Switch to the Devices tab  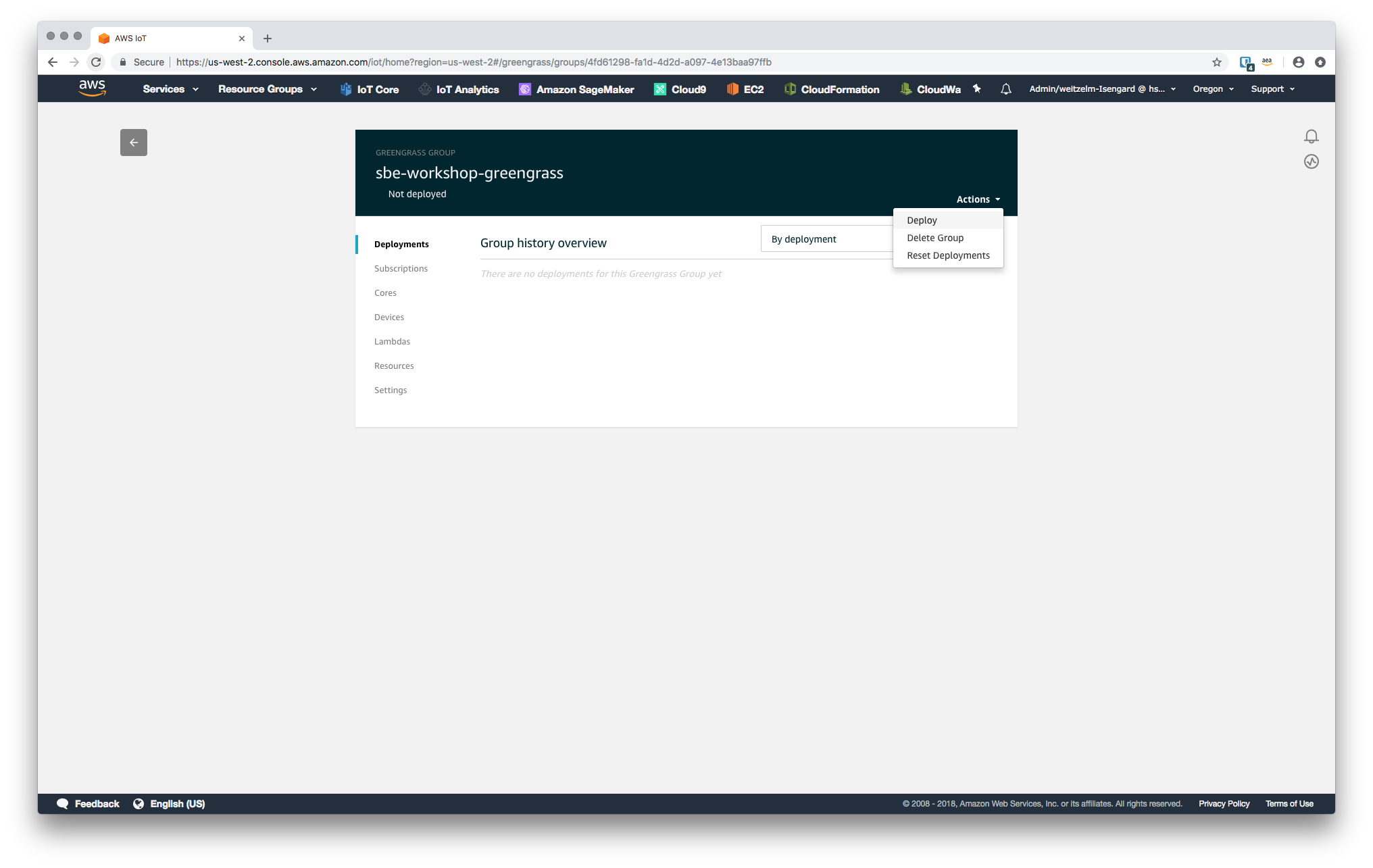389,317
